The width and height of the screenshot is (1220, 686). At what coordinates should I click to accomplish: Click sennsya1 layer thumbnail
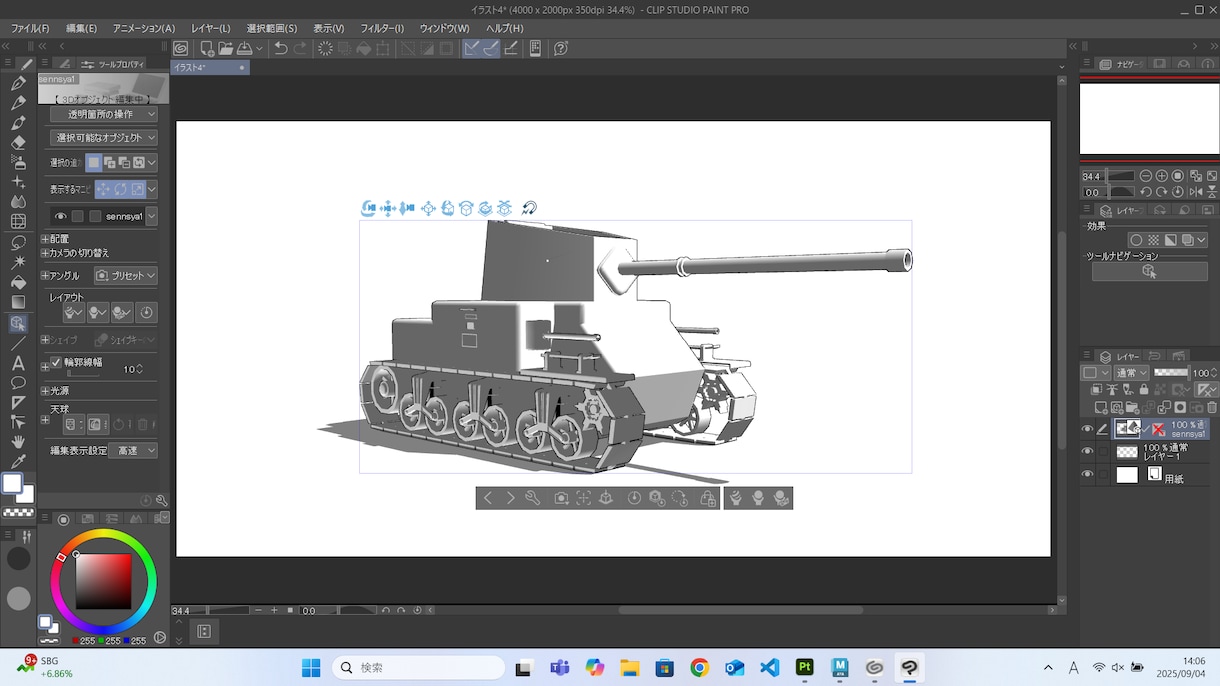(x=1127, y=429)
